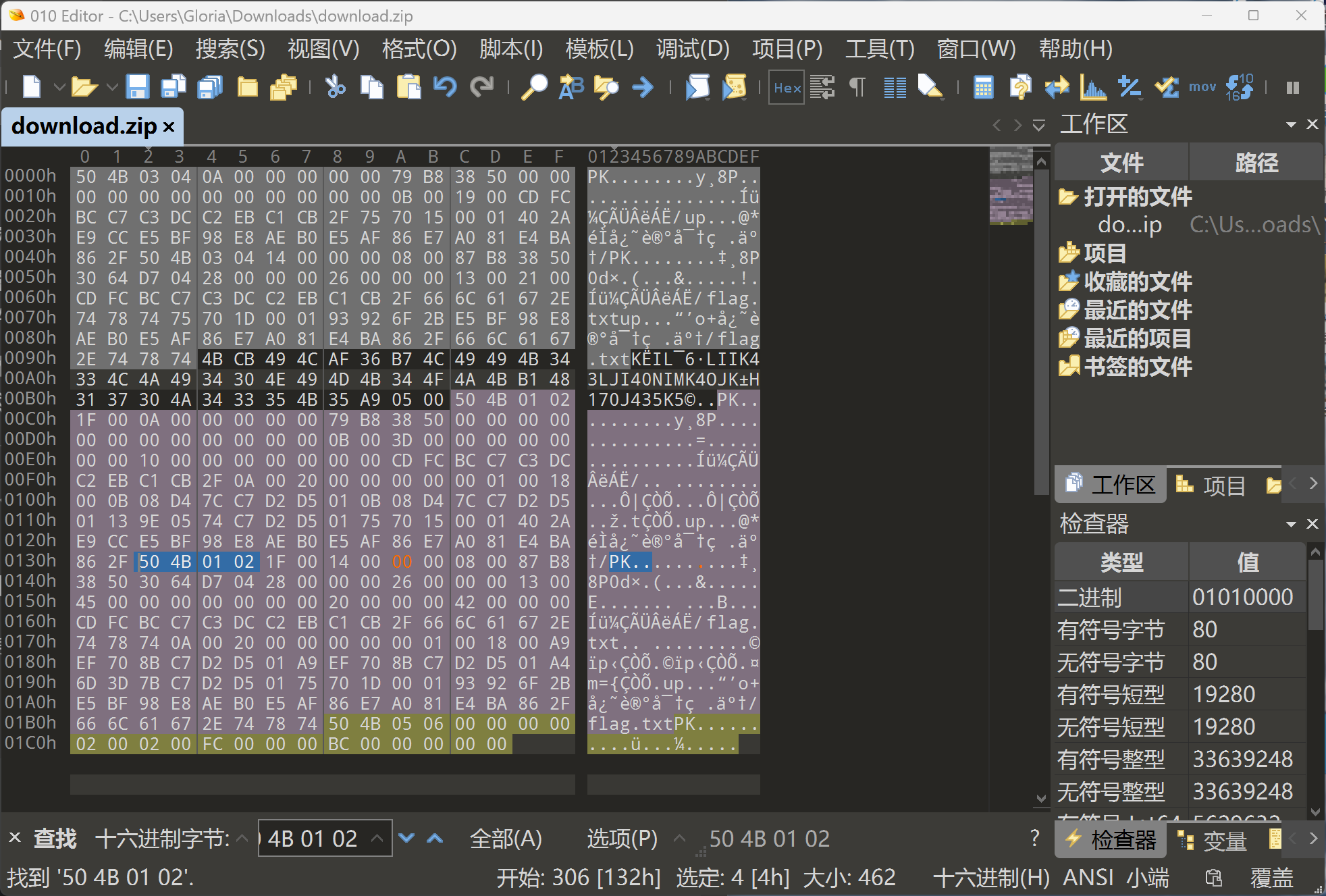Click the 全部(A) find all button
This screenshot has width=1326, height=896.
point(506,839)
